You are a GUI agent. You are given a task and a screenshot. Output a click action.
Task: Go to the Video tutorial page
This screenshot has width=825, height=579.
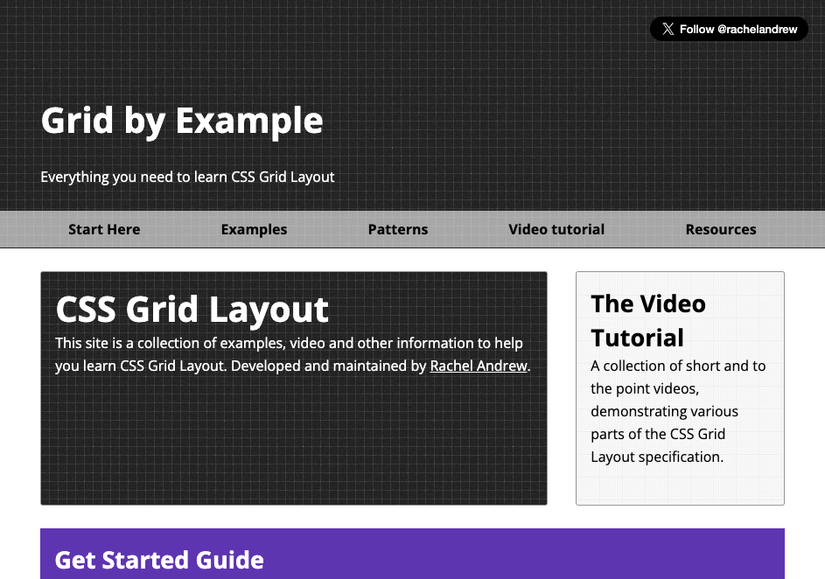[x=556, y=229]
